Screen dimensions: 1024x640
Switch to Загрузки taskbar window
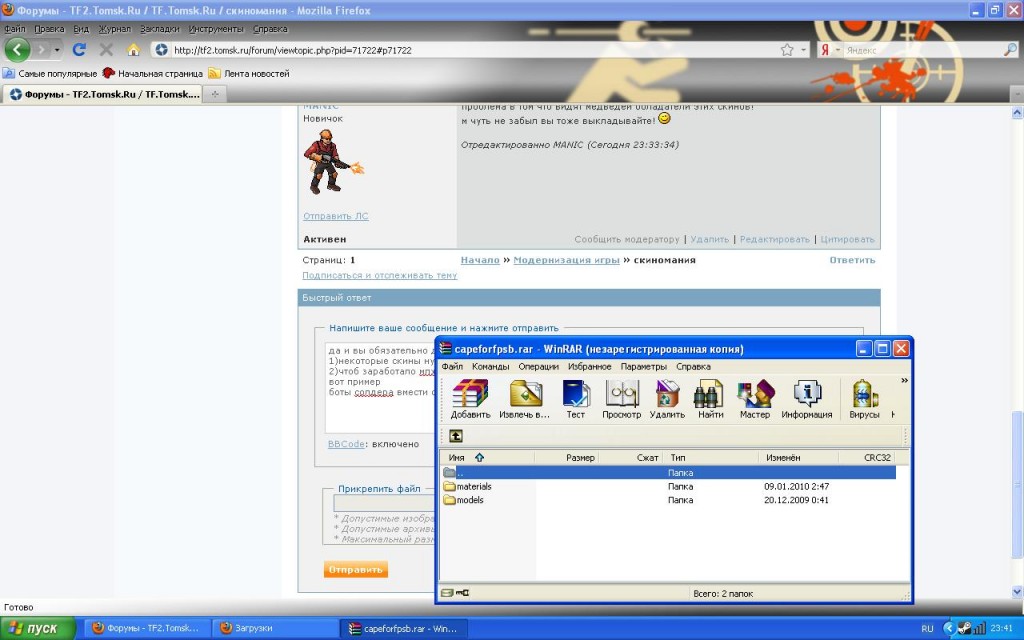tap(276, 628)
